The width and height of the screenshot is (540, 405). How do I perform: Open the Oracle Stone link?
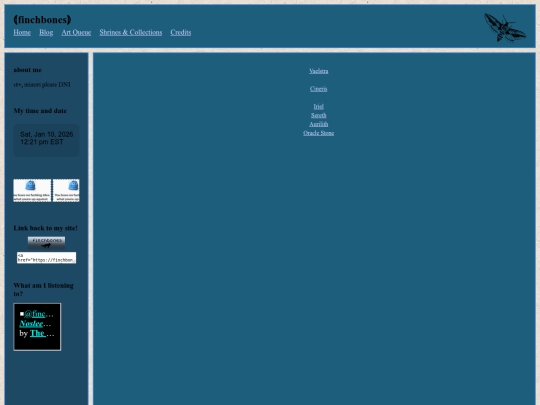coord(319,133)
